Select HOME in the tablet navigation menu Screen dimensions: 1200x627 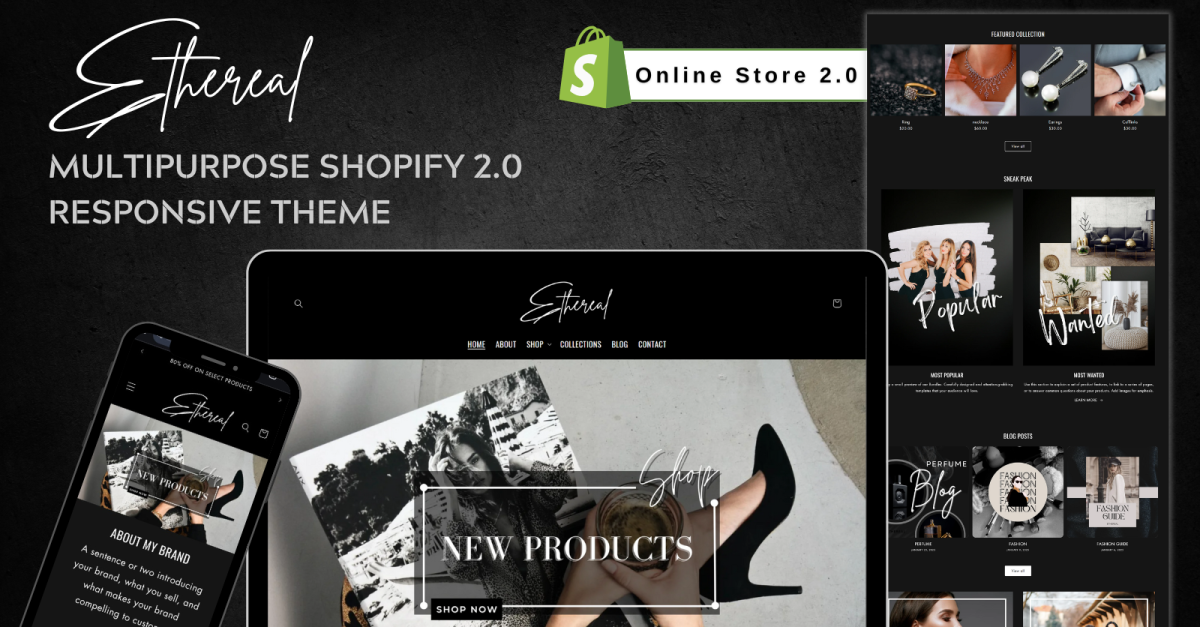click(476, 344)
